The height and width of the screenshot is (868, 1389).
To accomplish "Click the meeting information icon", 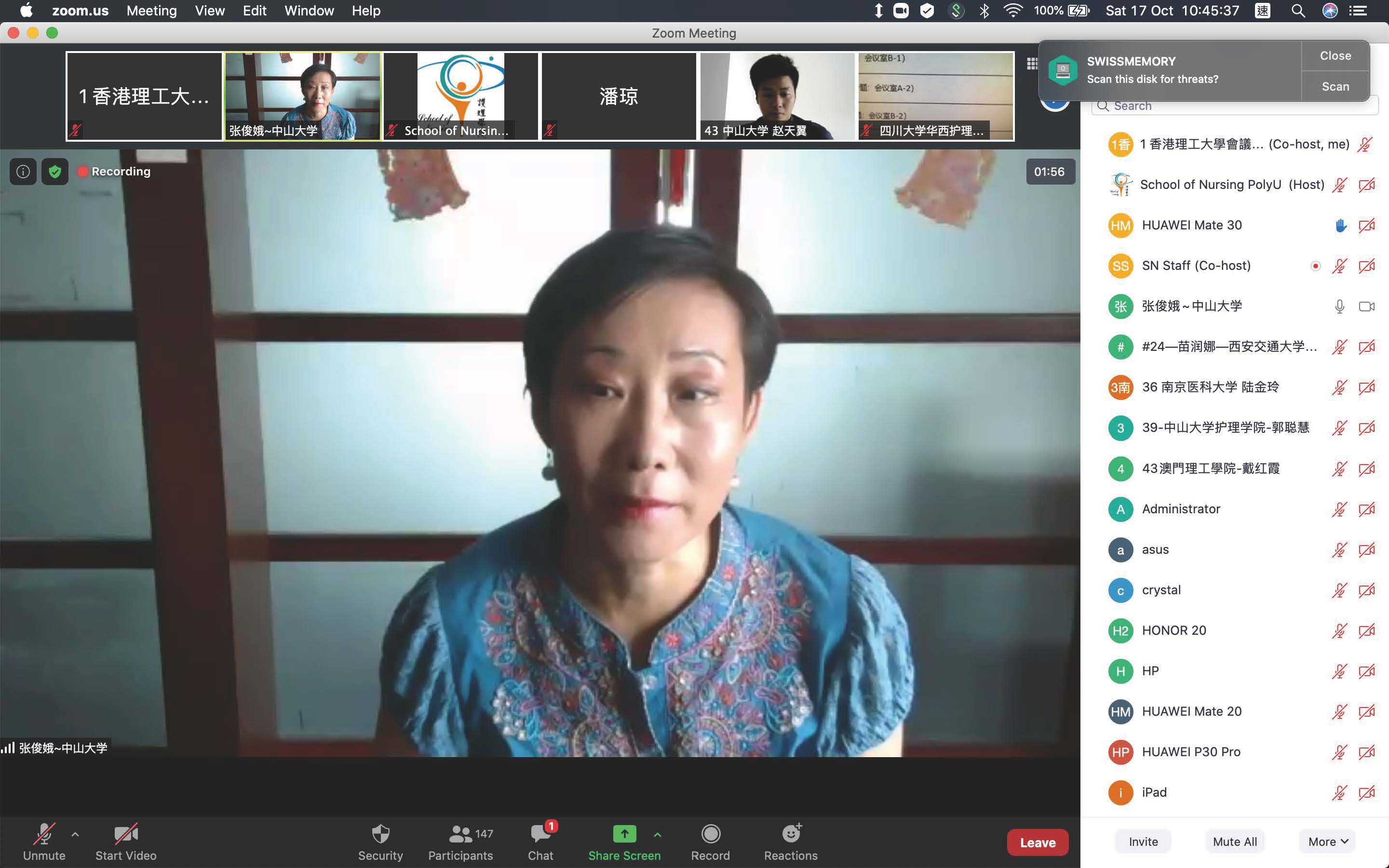I will pos(23,172).
